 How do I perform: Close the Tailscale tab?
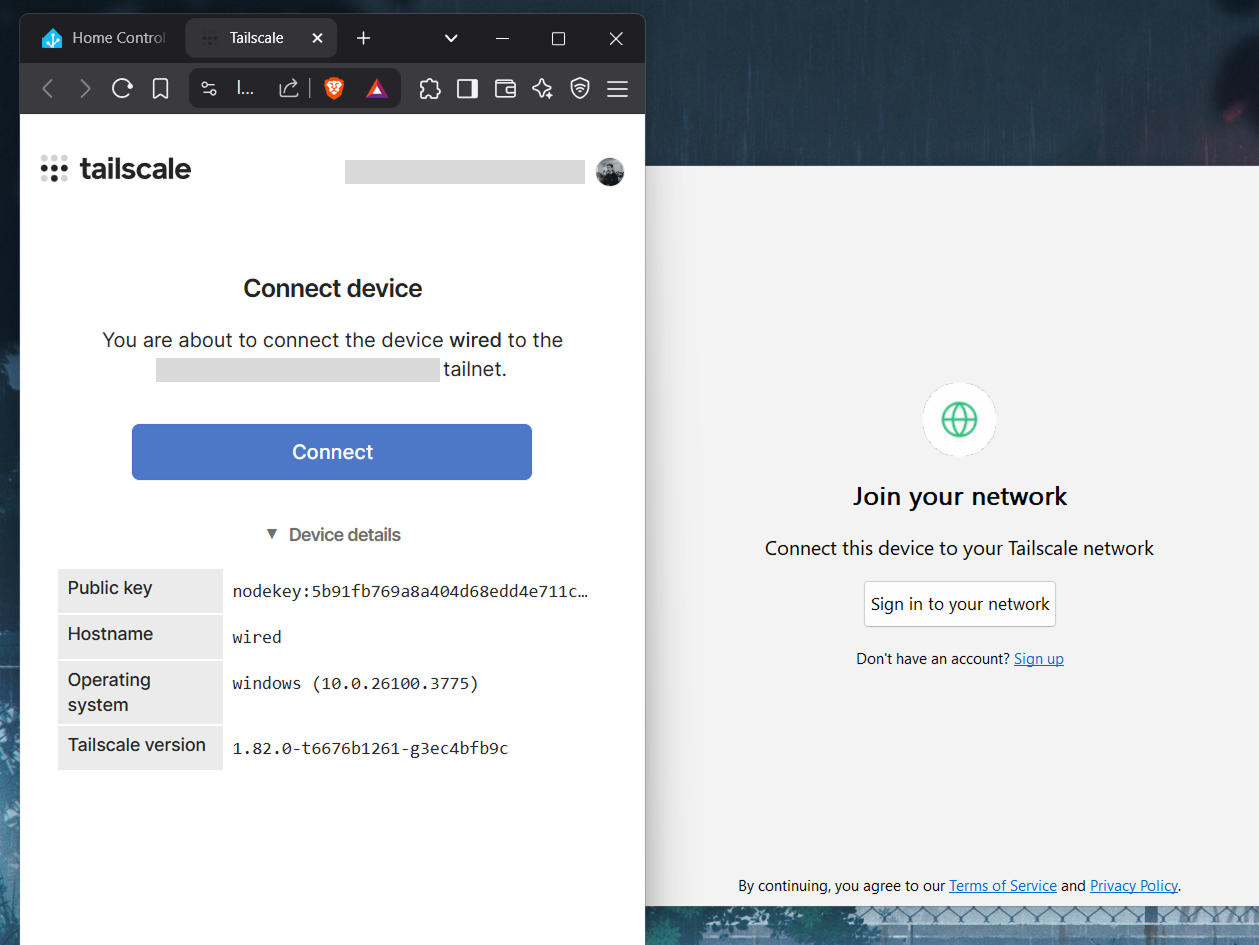point(317,38)
